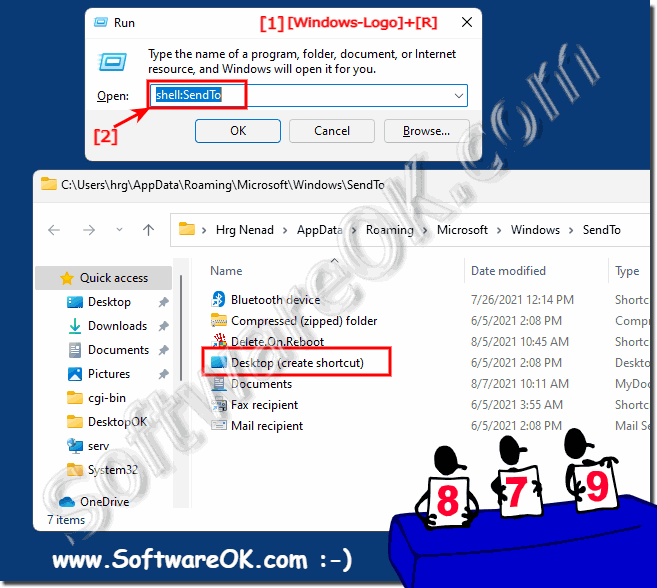Click the Fax recipient icon
657x588 pixels.
[219, 405]
